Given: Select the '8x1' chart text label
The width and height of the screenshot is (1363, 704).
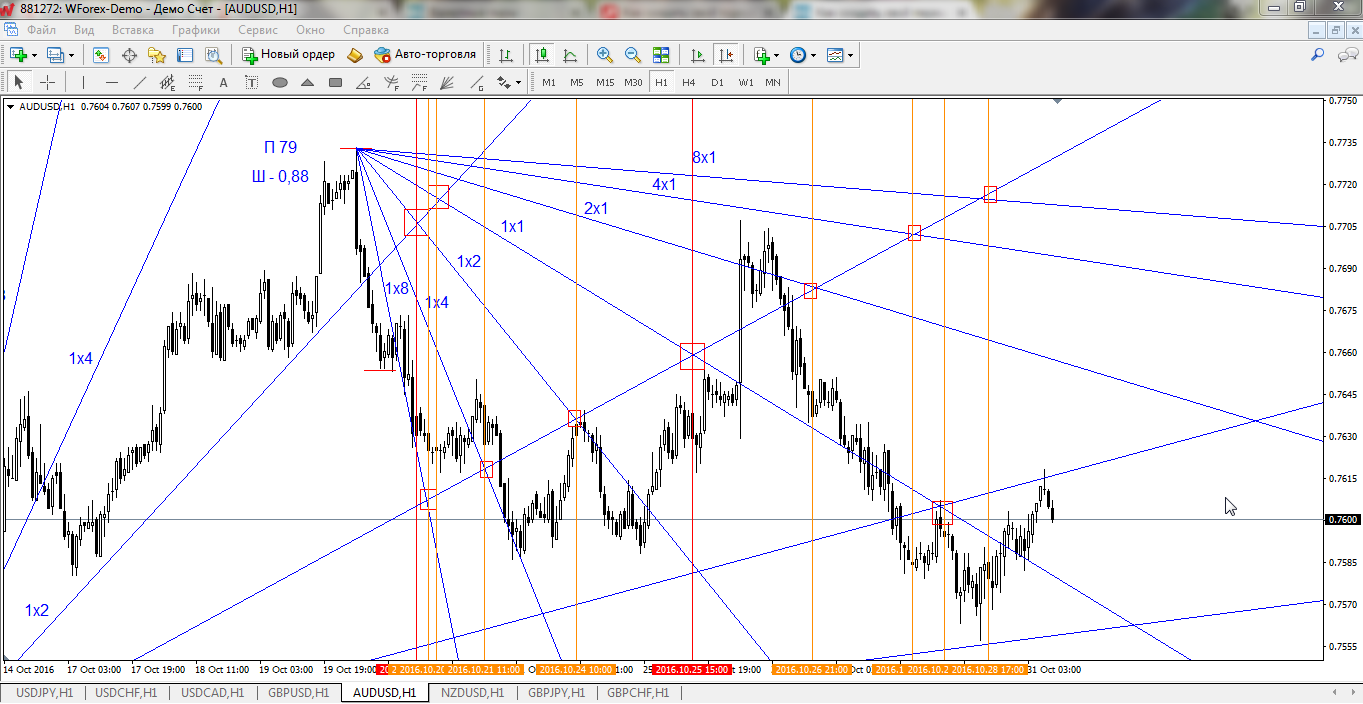Looking at the screenshot, I should click(x=704, y=158).
